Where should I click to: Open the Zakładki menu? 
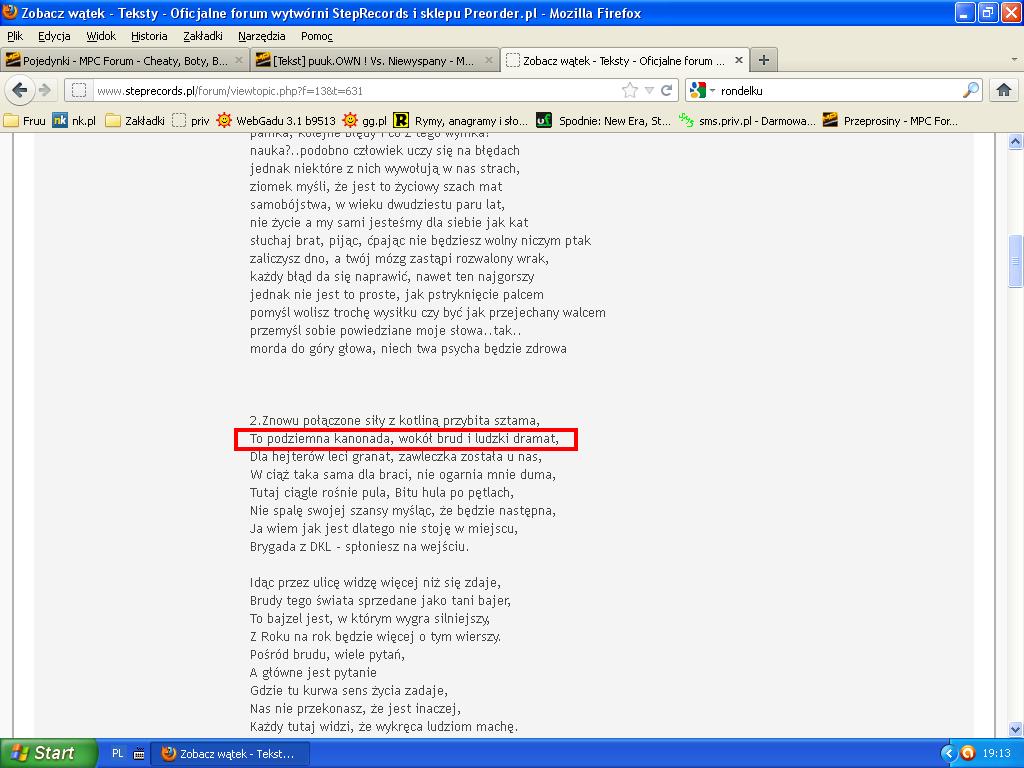[202, 36]
